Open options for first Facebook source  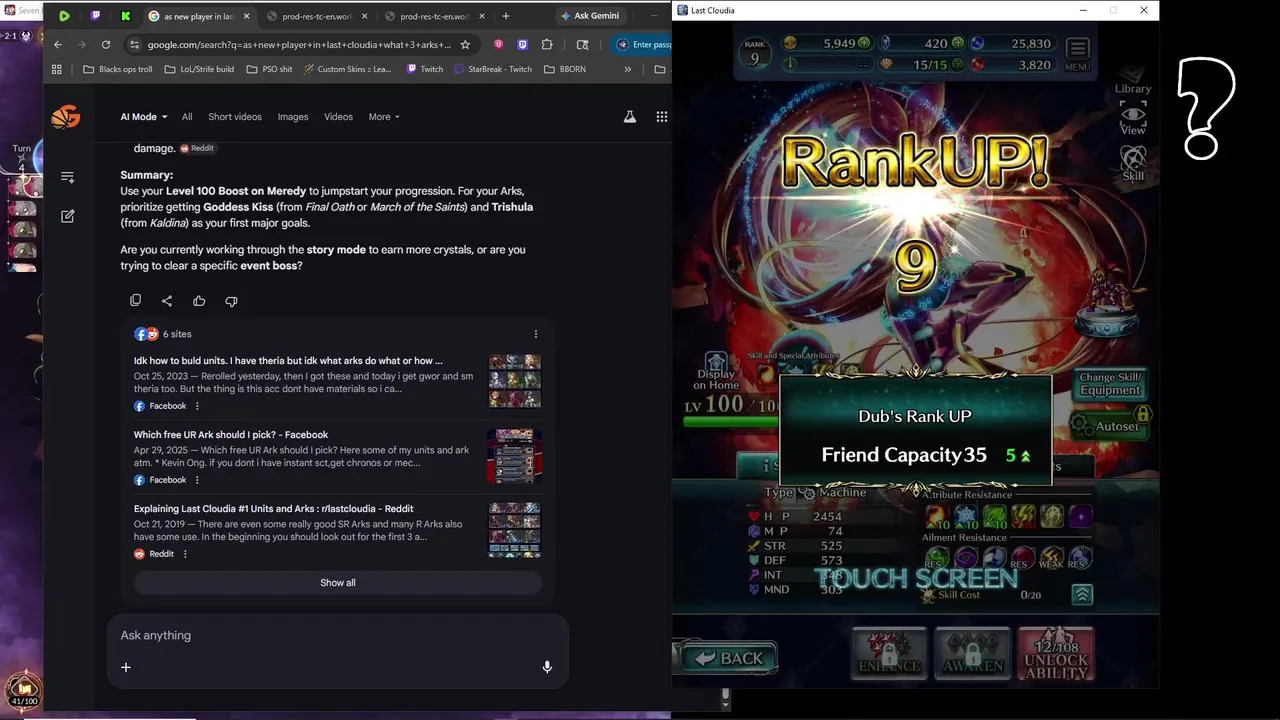point(197,406)
